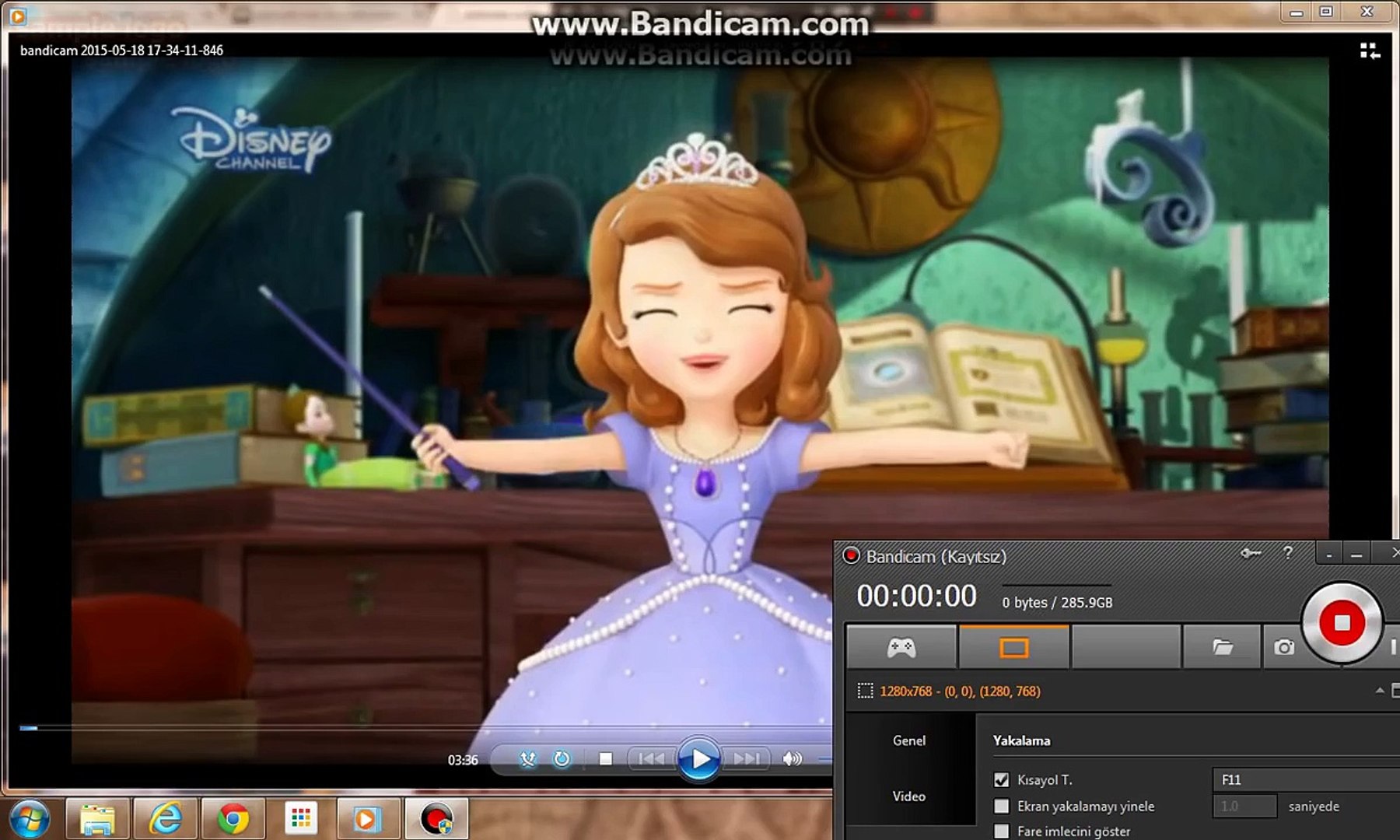The image size is (1400, 840).
Task: Open the Chrome apps launcher on taskbar
Action: pyautogui.click(x=301, y=819)
